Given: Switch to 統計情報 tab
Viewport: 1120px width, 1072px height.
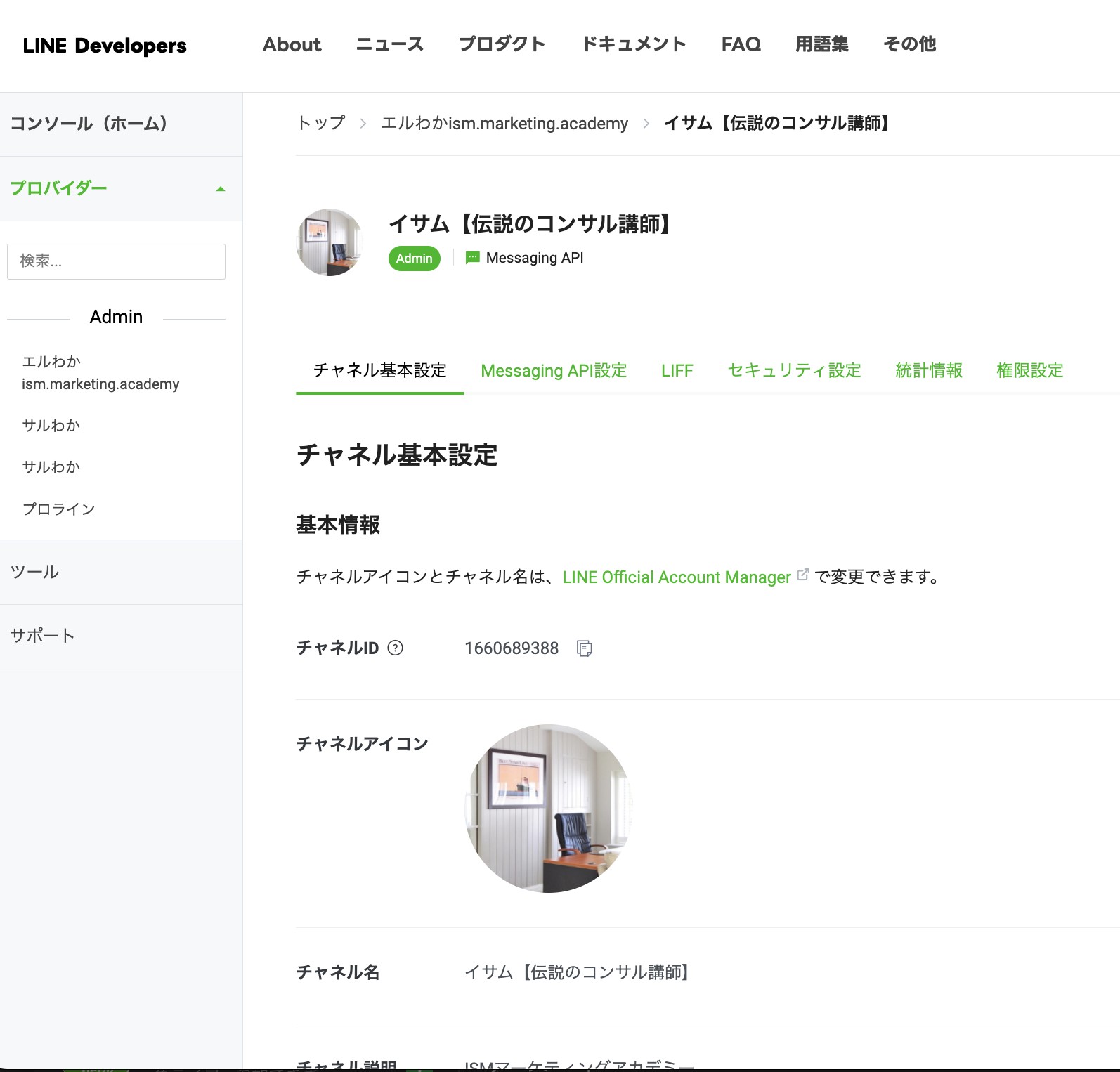Looking at the screenshot, I should pos(929,370).
